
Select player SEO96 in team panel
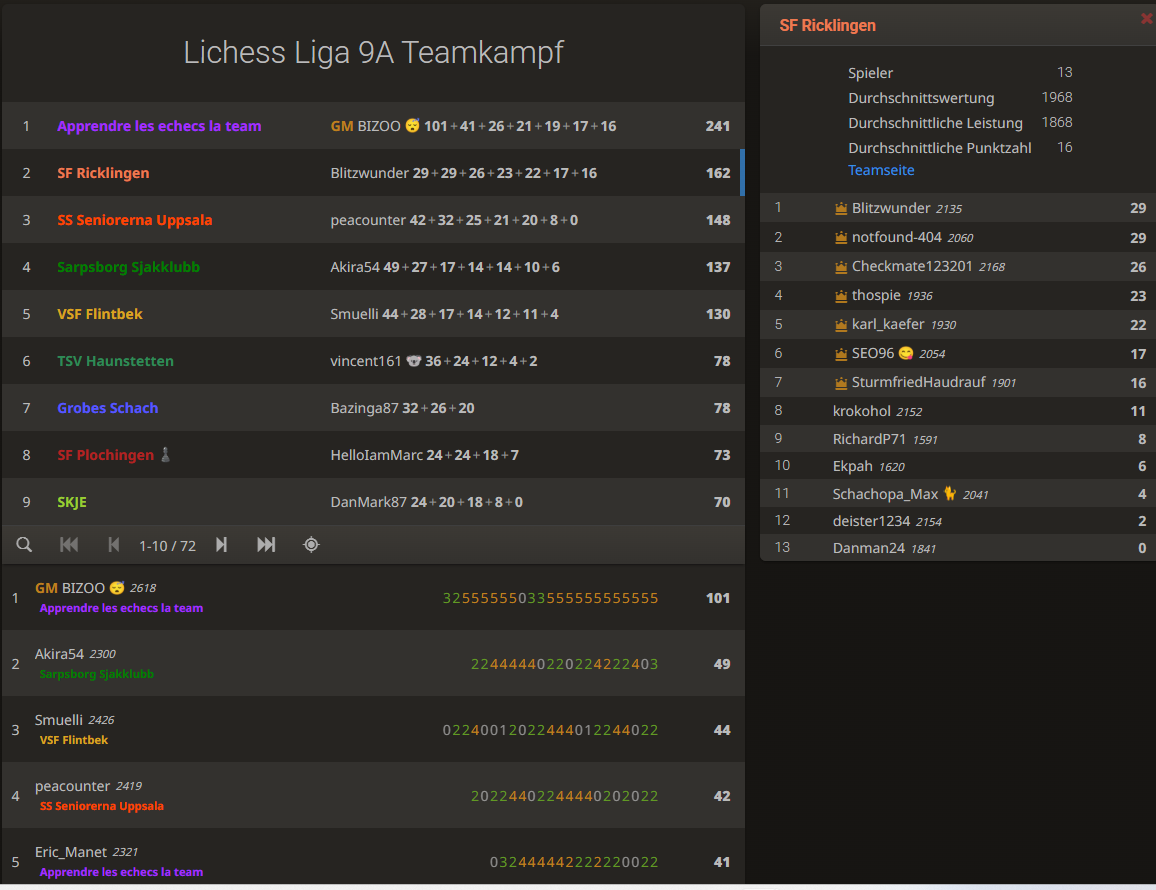[x=958, y=353]
